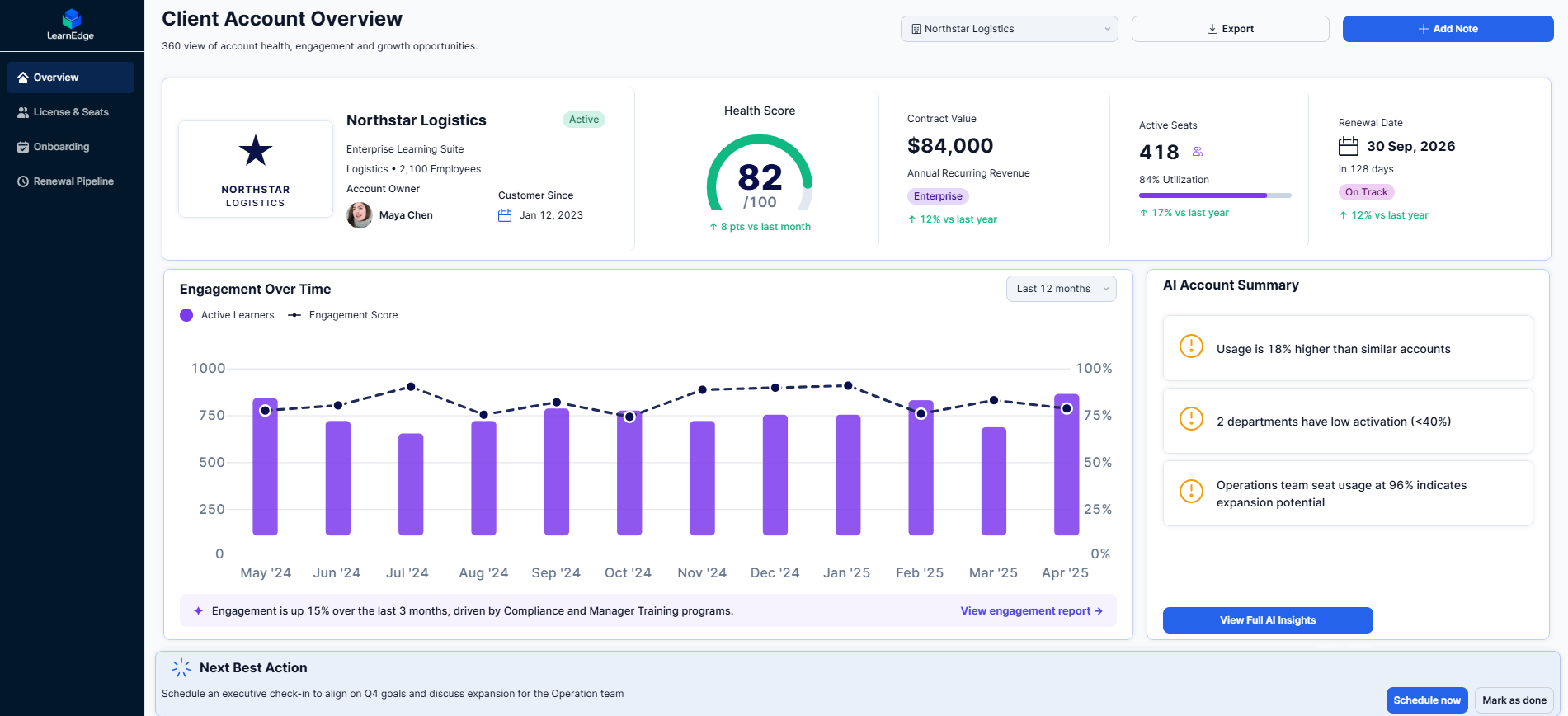Click the License & Seats people icon
This screenshot has width=1568, height=716.
click(23, 112)
